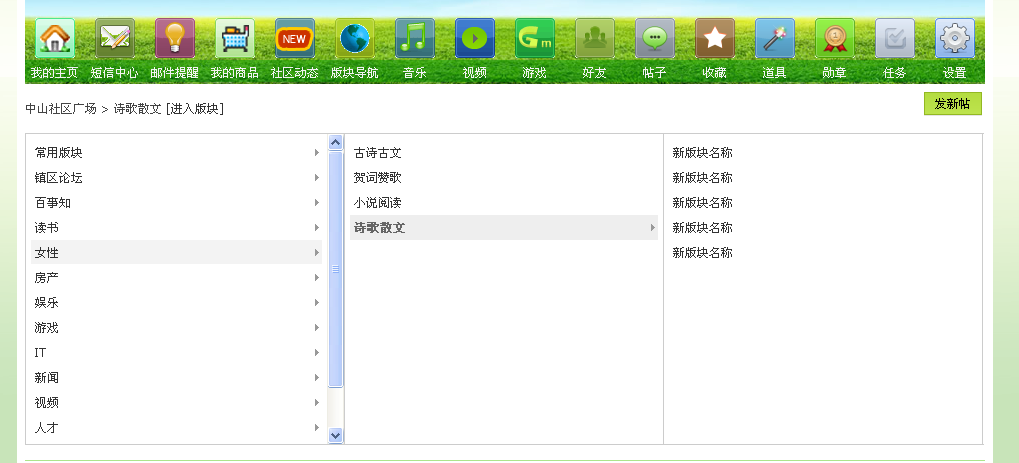Click the 诗歌散文 breadcrumb link
1019x463 pixels.
(137, 109)
